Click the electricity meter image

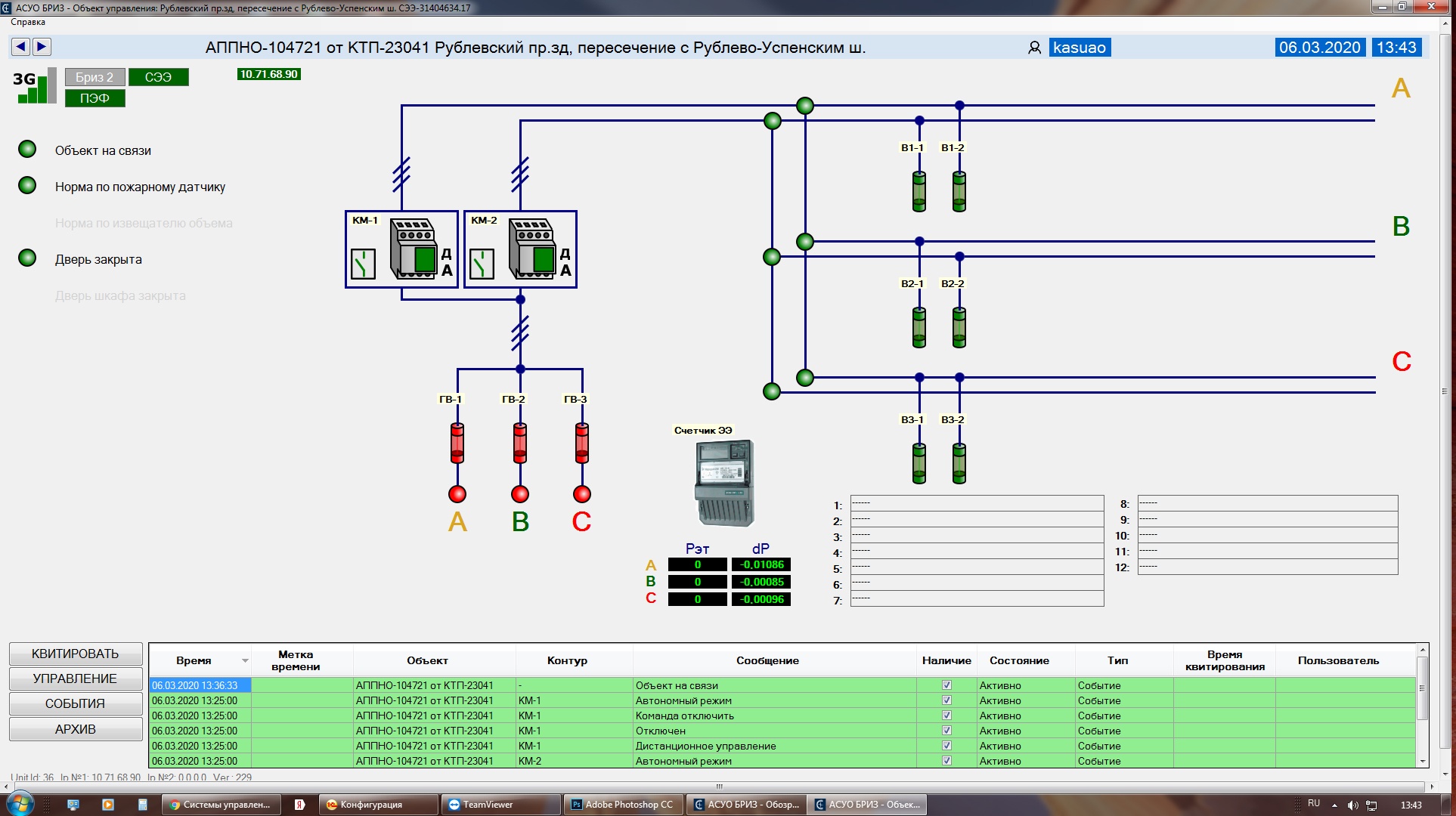point(724,483)
